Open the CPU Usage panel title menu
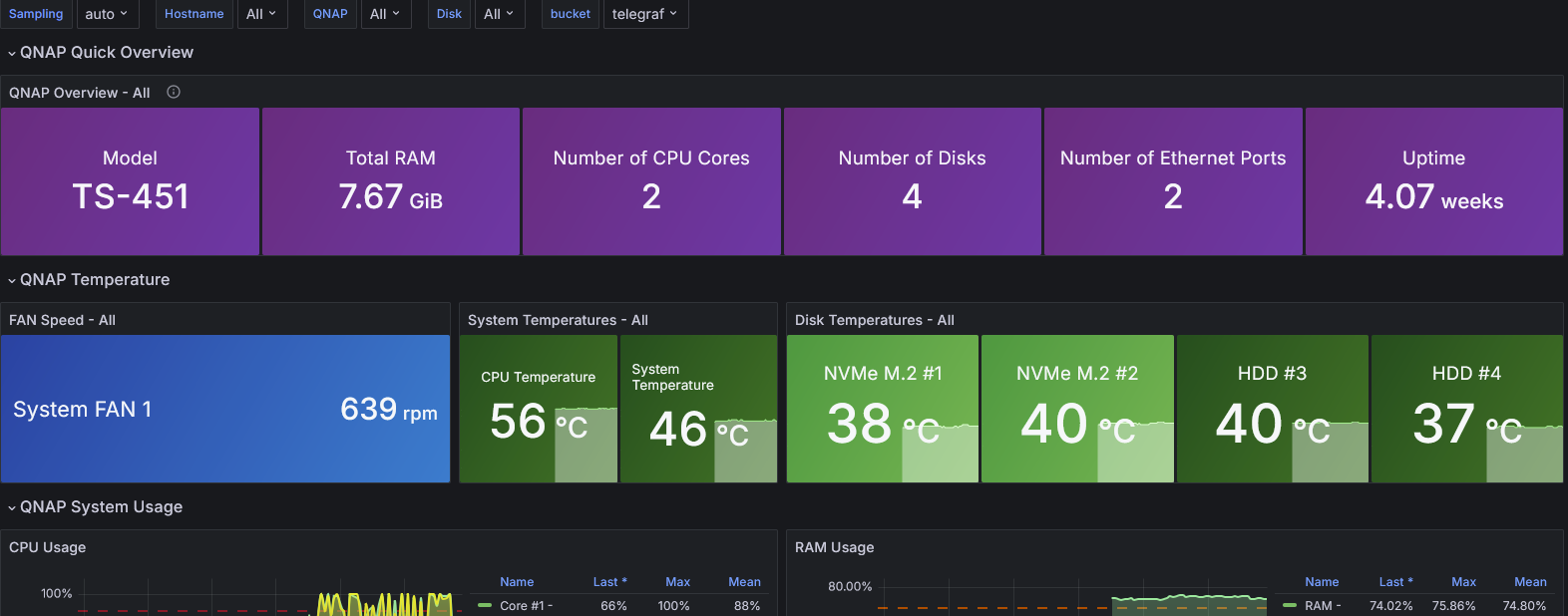Image resolution: width=1568 pixels, height=616 pixels. (48, 547)
